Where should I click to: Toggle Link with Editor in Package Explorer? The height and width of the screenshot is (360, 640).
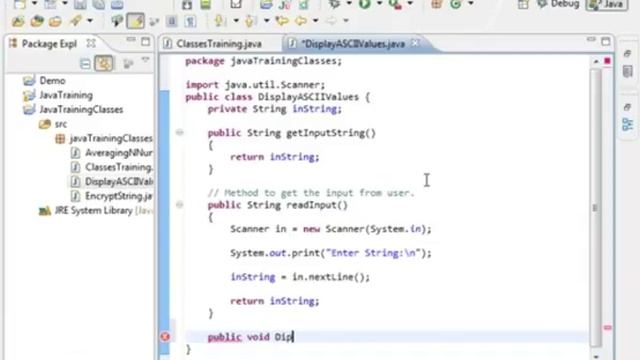pos(104,64)
